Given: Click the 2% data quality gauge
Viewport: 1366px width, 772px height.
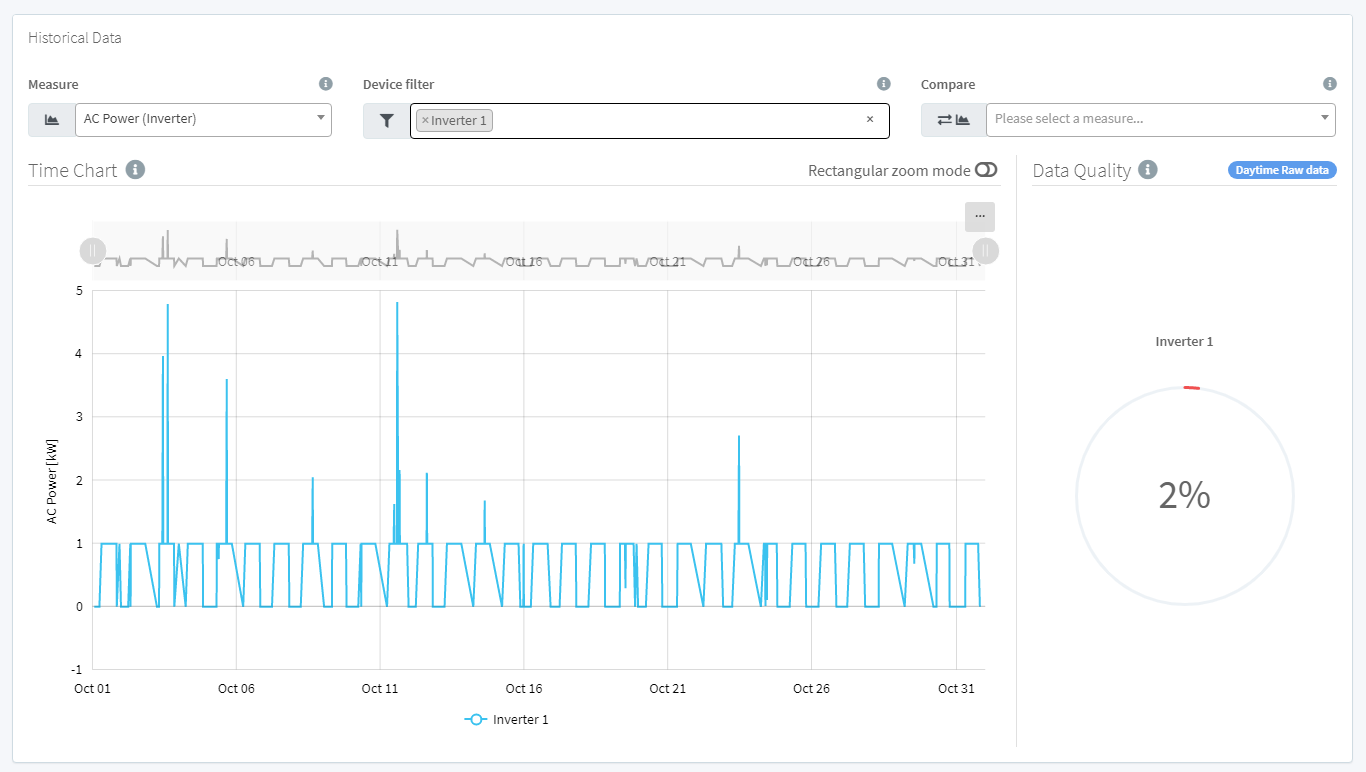Looking at the screenshot, I should [x=1184, y=496].
